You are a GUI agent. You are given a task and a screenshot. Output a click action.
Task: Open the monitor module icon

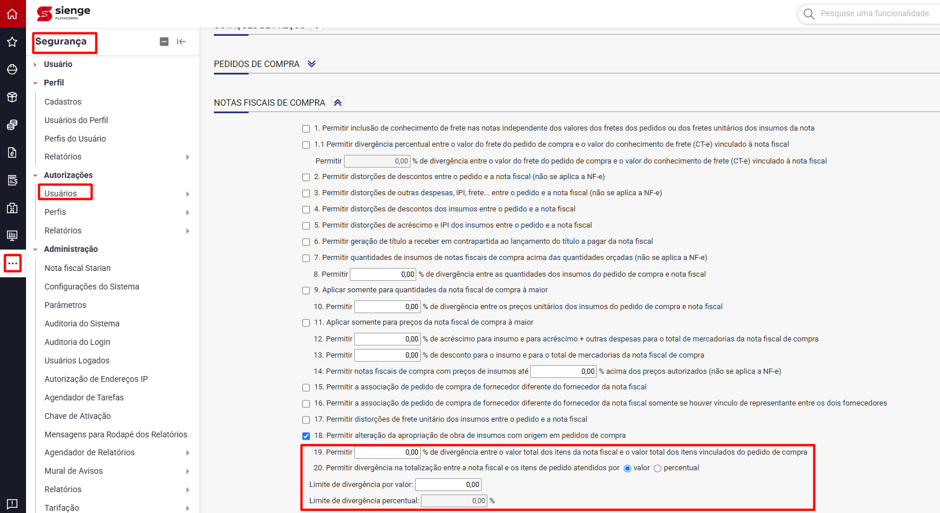point(12,236)
